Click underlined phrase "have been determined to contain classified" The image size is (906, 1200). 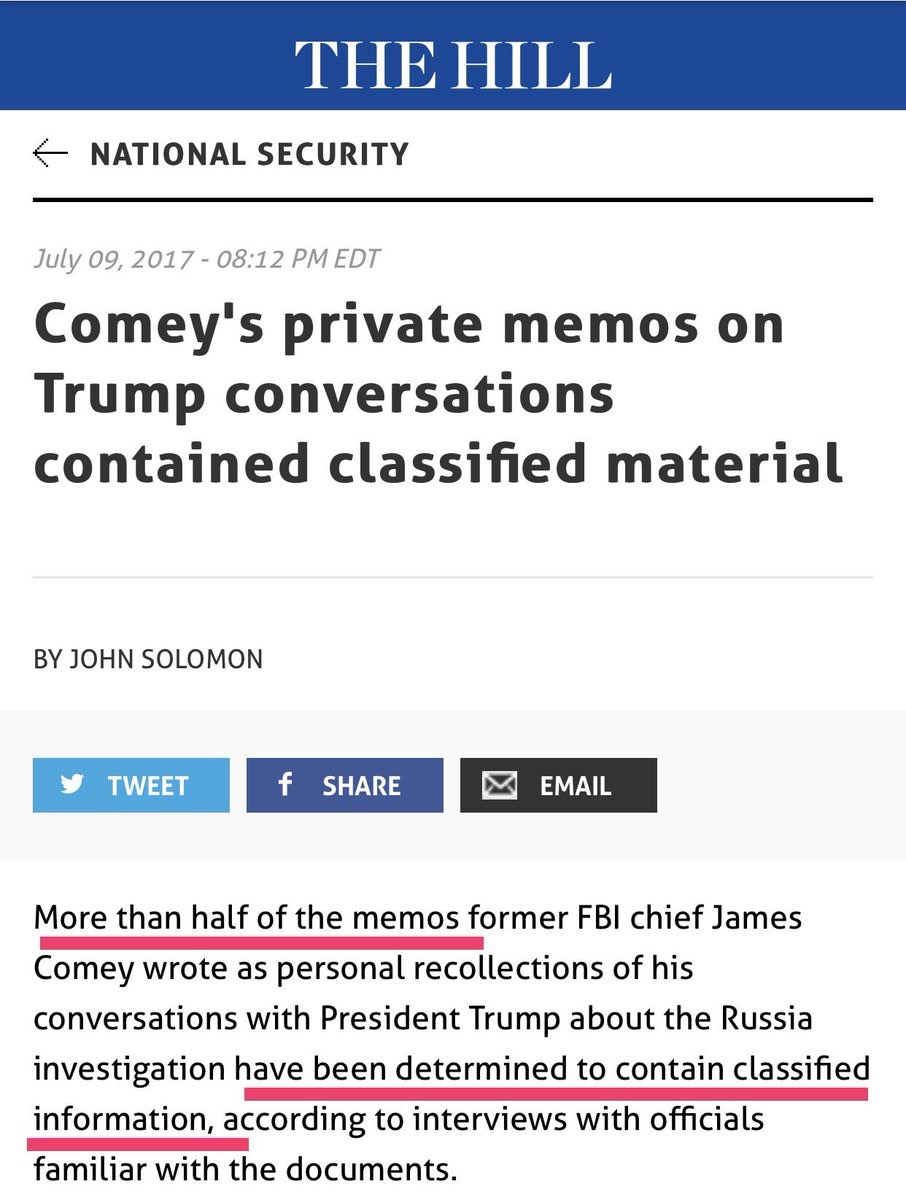[x=553, y=1067]
